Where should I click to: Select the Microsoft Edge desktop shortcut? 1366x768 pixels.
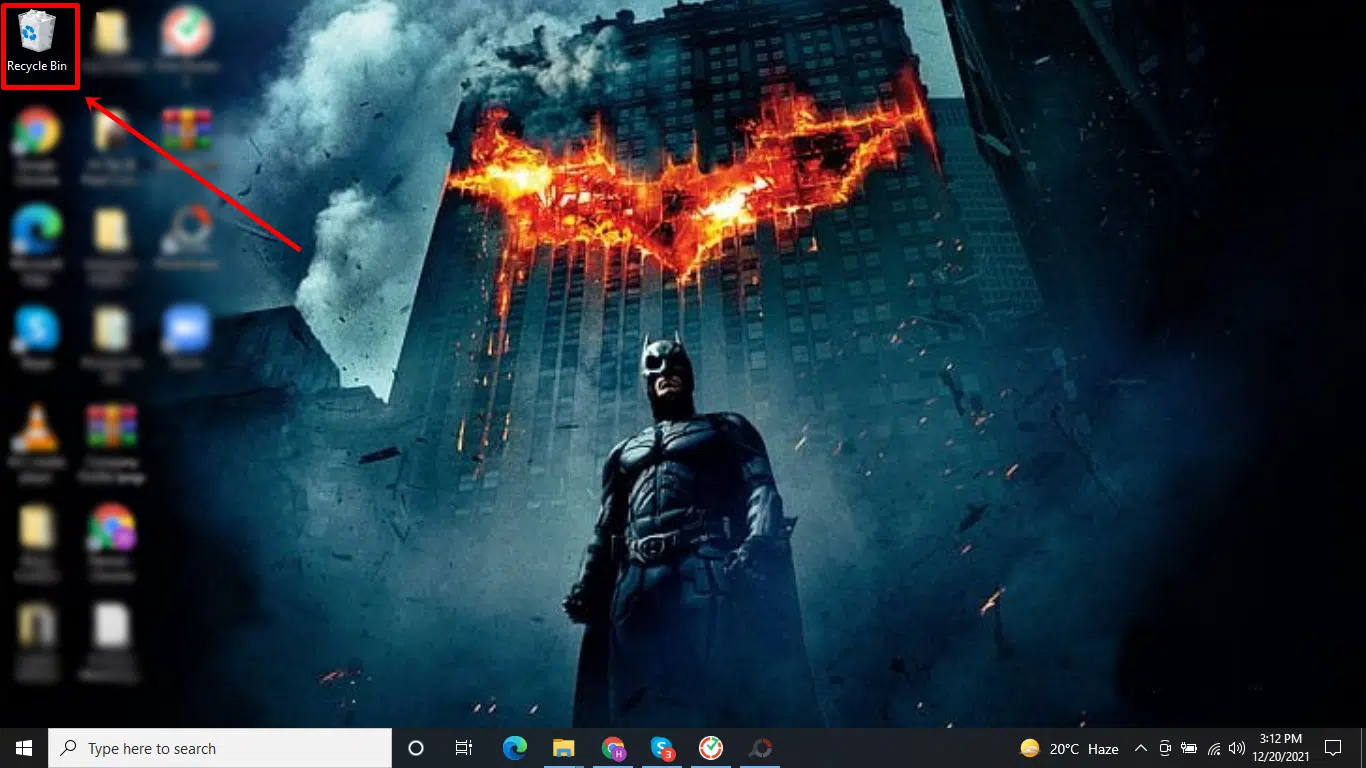(x=37, y=235)
